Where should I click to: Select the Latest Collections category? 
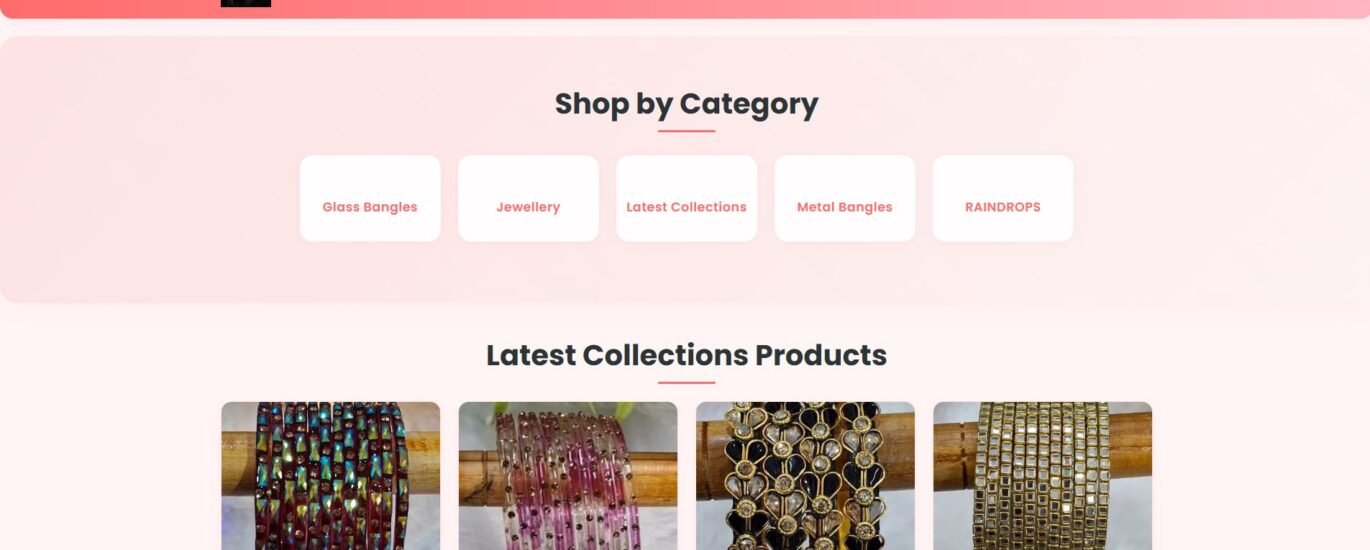point(686,198)
